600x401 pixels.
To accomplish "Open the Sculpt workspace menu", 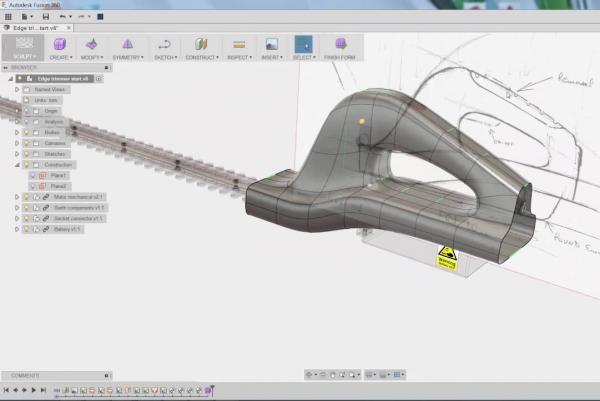I will 21,49.
